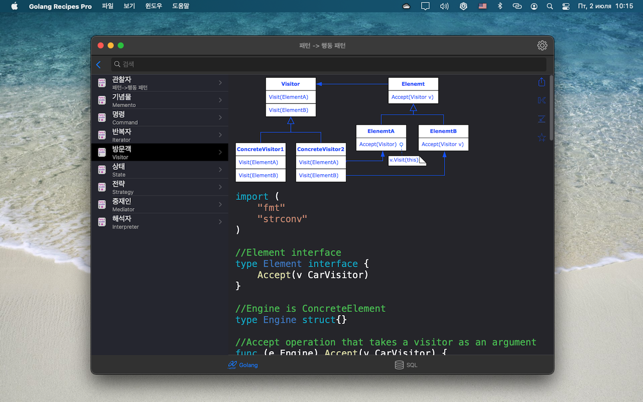
Task: Select 반복자 Iterator in the list
Action: coord(160,135)
